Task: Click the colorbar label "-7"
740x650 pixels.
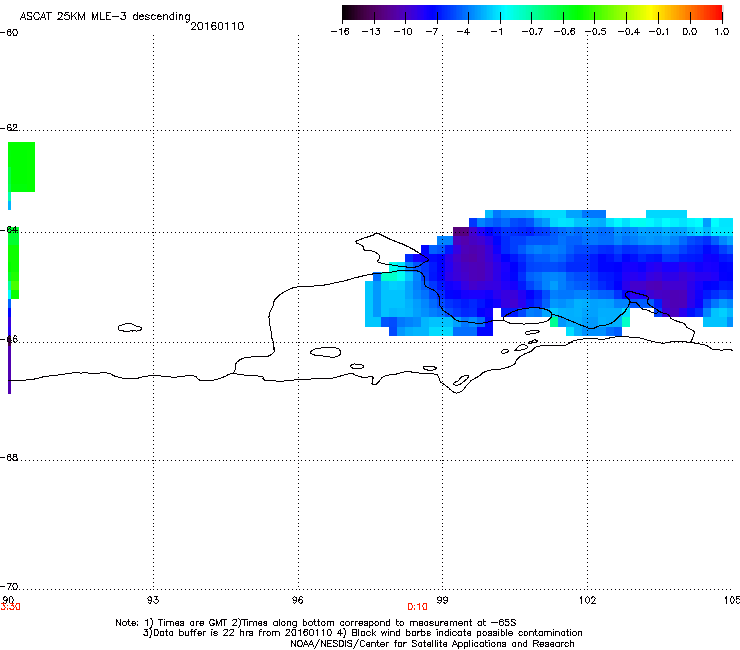Action: pyautogui.click(x=432, y=32)
